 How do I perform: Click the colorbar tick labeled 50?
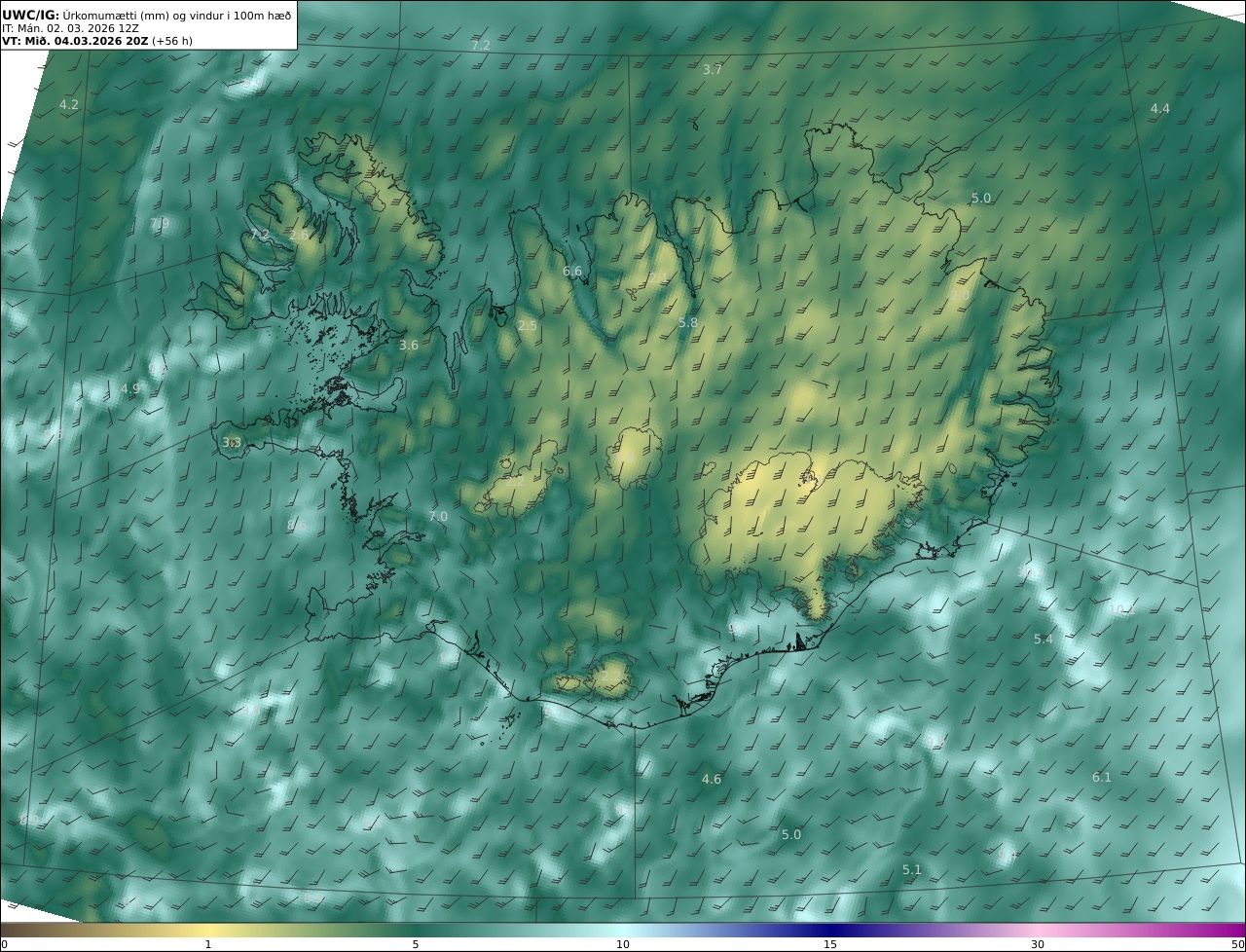tap(1238, 944)
